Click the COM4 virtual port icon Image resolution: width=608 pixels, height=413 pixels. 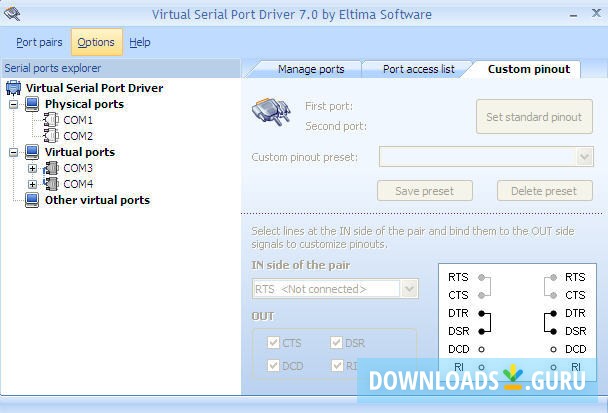click(51, 184)
